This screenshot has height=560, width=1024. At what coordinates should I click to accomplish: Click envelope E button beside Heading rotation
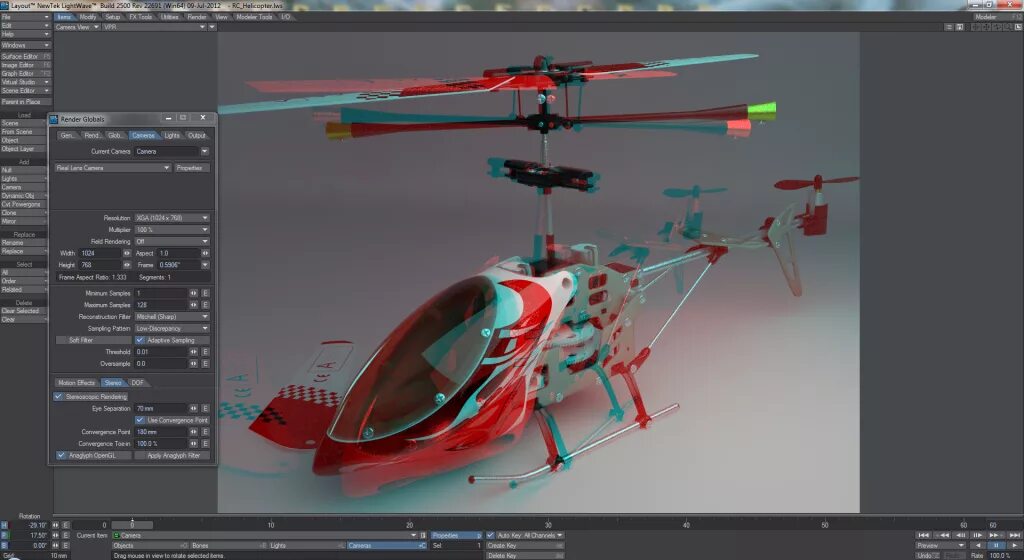click(x=65, y=525)
